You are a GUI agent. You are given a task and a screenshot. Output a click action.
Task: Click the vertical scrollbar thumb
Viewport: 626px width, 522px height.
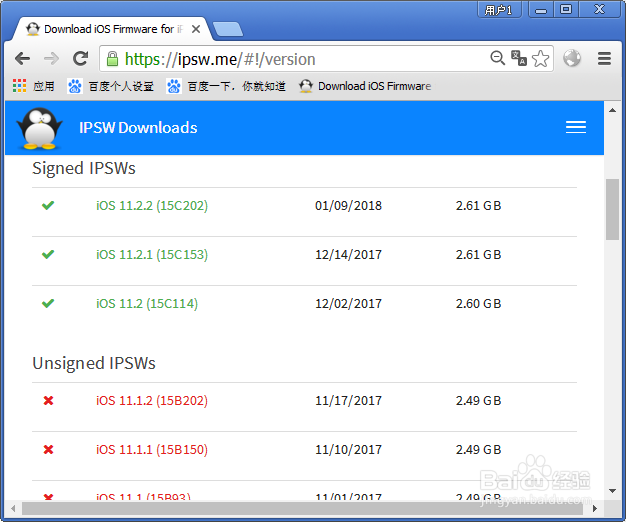612,210
